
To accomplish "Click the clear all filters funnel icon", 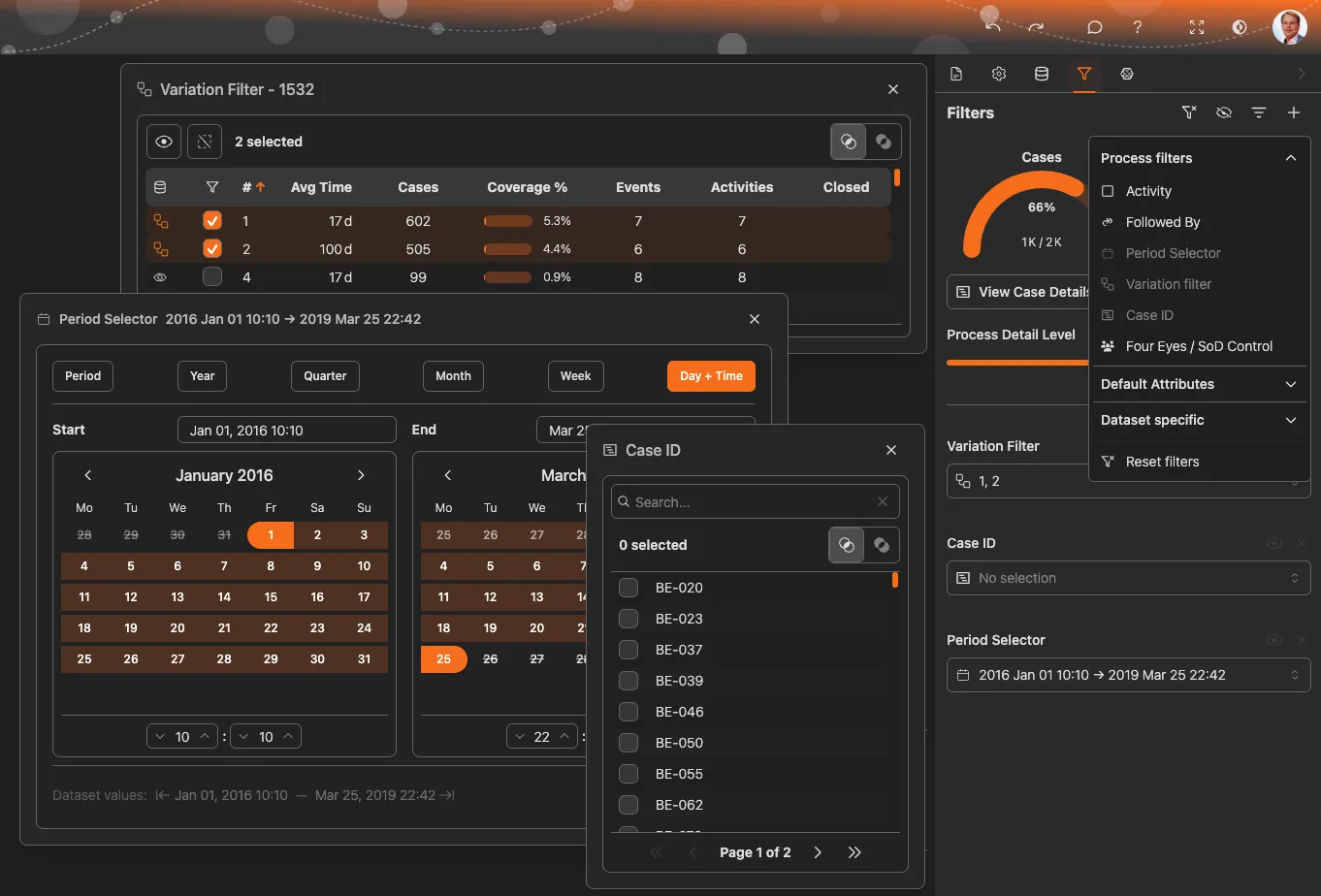I will click(x=1188, y=112).
